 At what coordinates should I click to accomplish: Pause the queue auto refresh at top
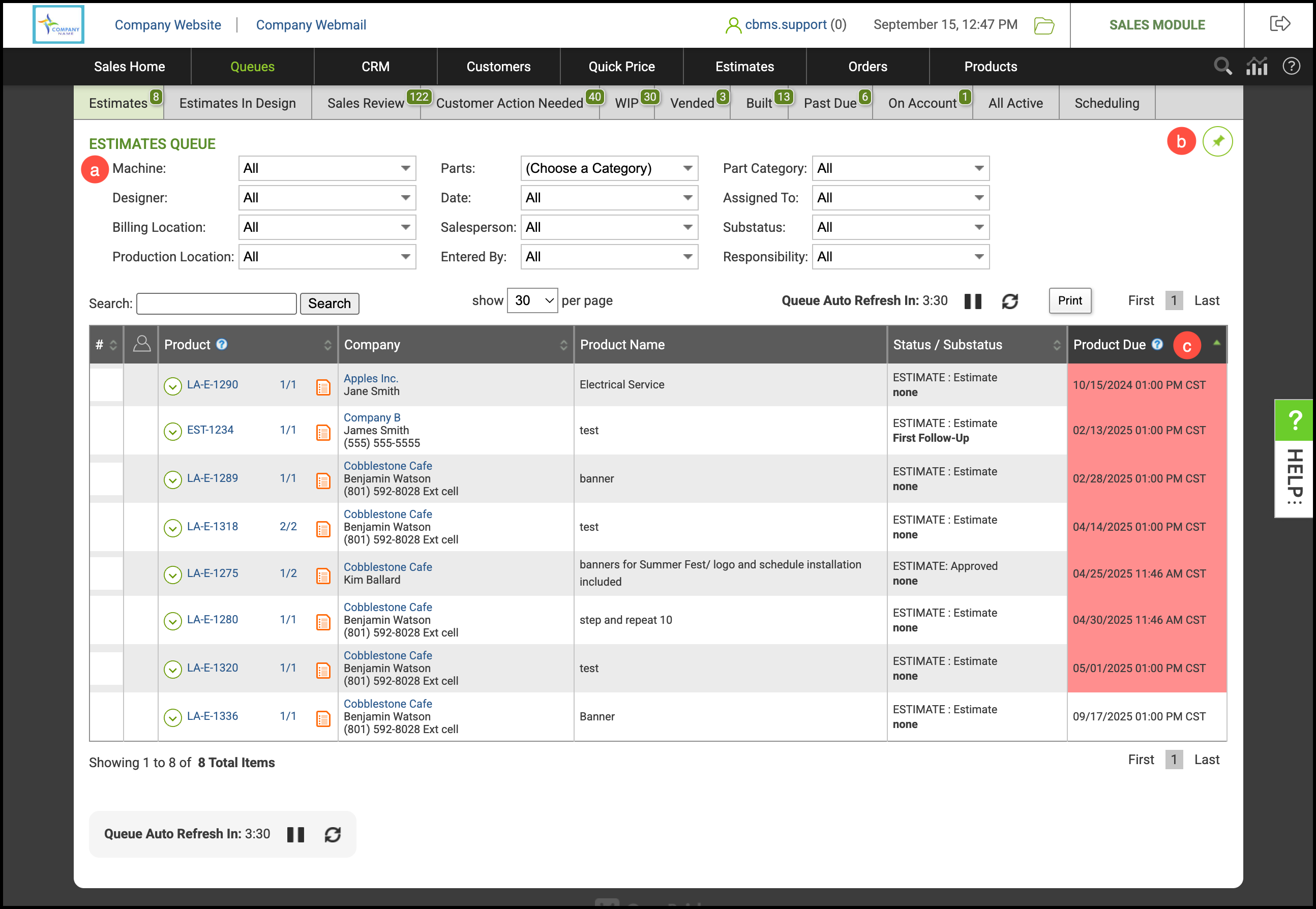972,301
